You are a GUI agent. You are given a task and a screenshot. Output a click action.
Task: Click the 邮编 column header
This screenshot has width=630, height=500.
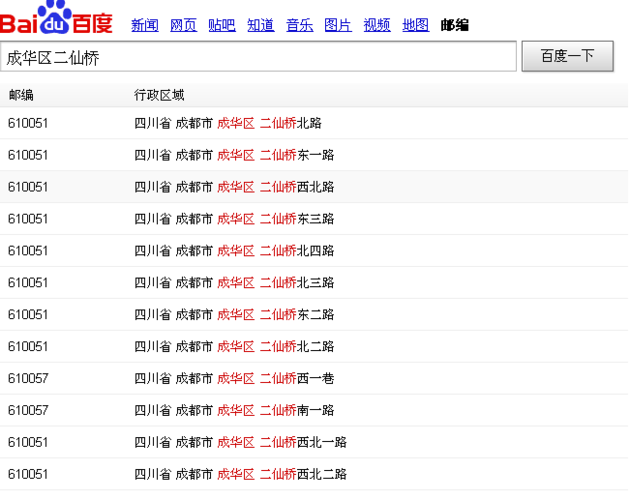point(21,95)
